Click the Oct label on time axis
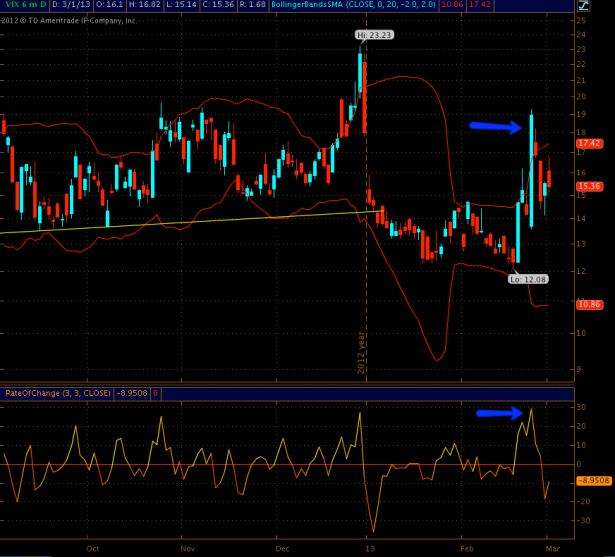 point(93,549)
